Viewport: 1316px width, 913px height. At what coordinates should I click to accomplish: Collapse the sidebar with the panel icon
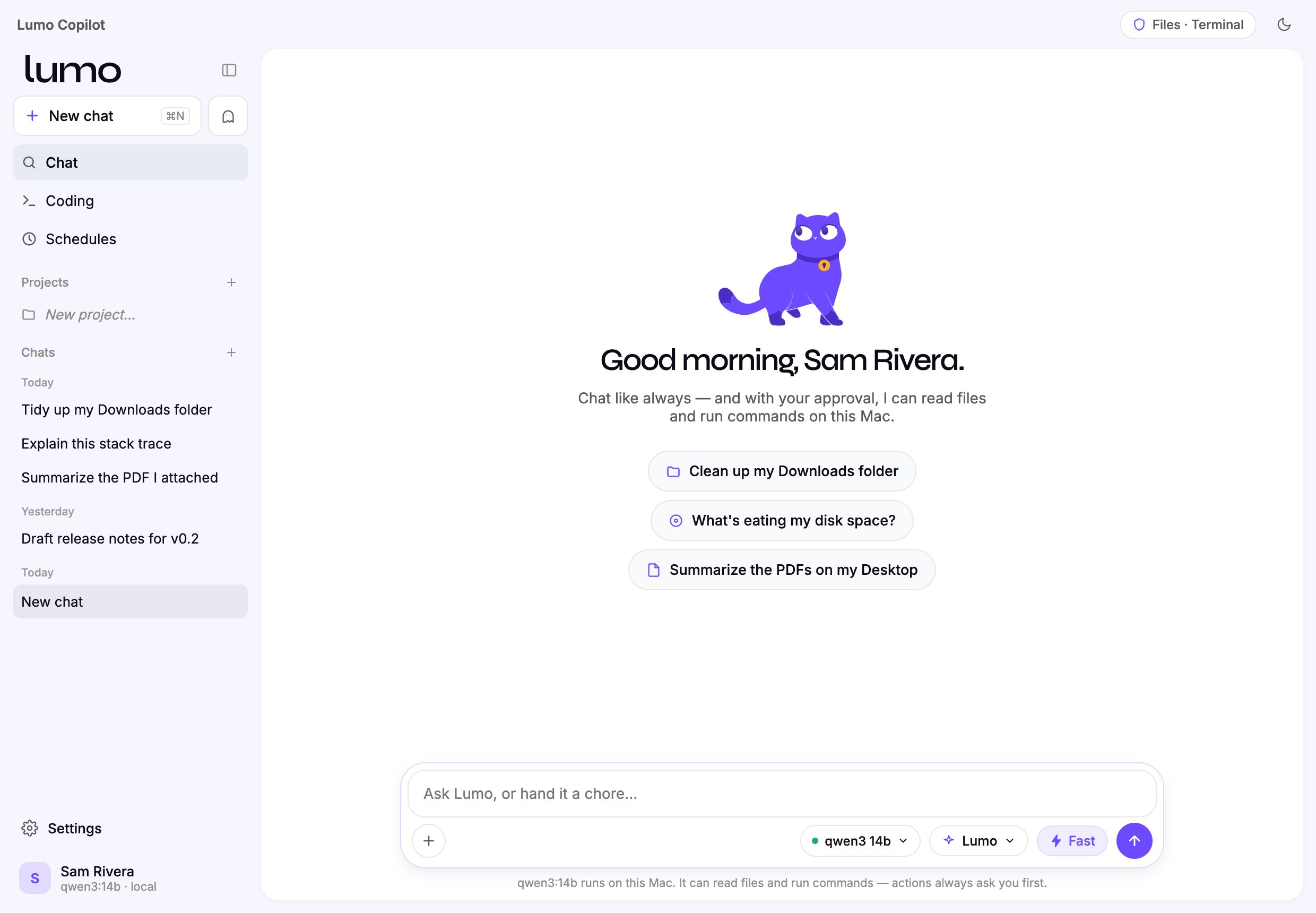[229, 70]
